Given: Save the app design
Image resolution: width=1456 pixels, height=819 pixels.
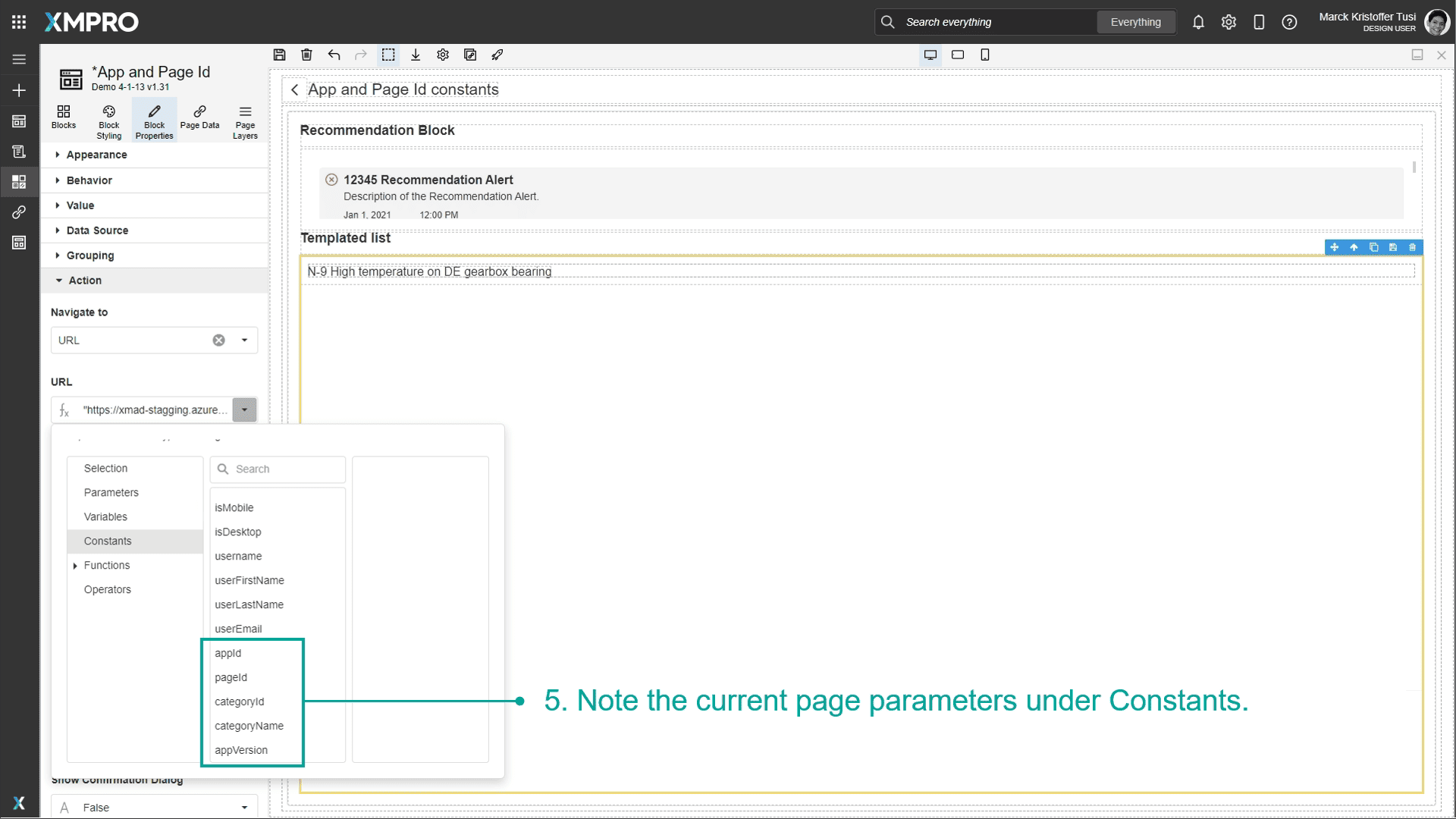Looking at the screenshot, I should point(279,55).
